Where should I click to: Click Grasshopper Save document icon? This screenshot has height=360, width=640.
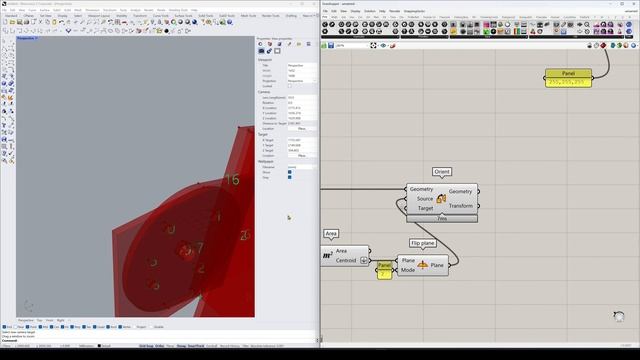(x=331, y=46)
